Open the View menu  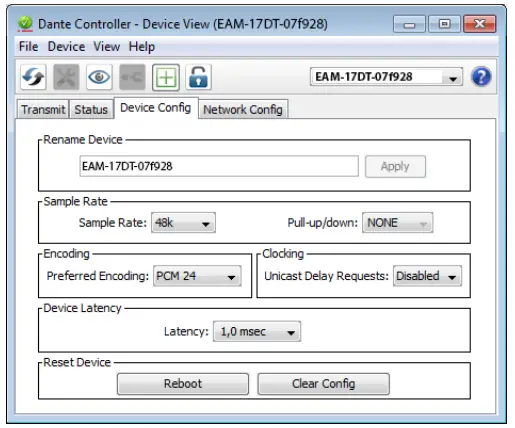coord(107,46)
